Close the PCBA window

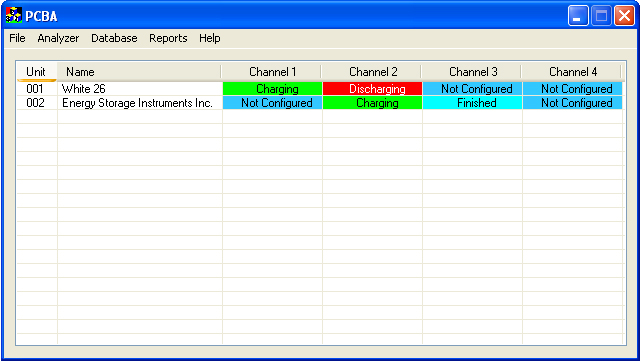tap(624, 16)
